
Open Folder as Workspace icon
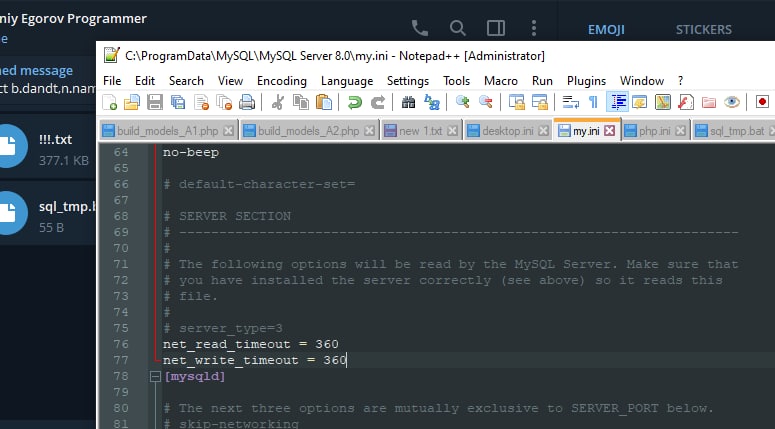click(709, 102)
